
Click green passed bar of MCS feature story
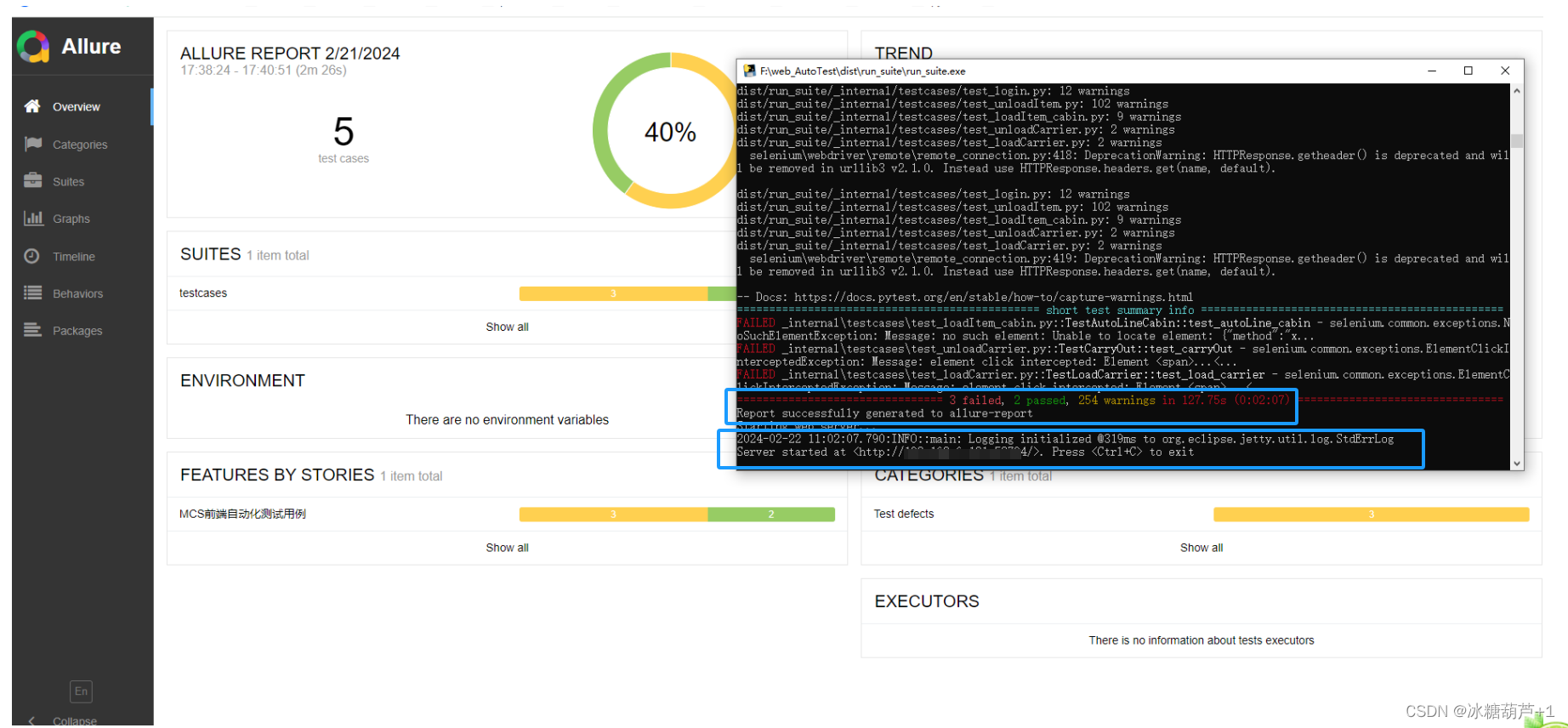click(771, 515)
